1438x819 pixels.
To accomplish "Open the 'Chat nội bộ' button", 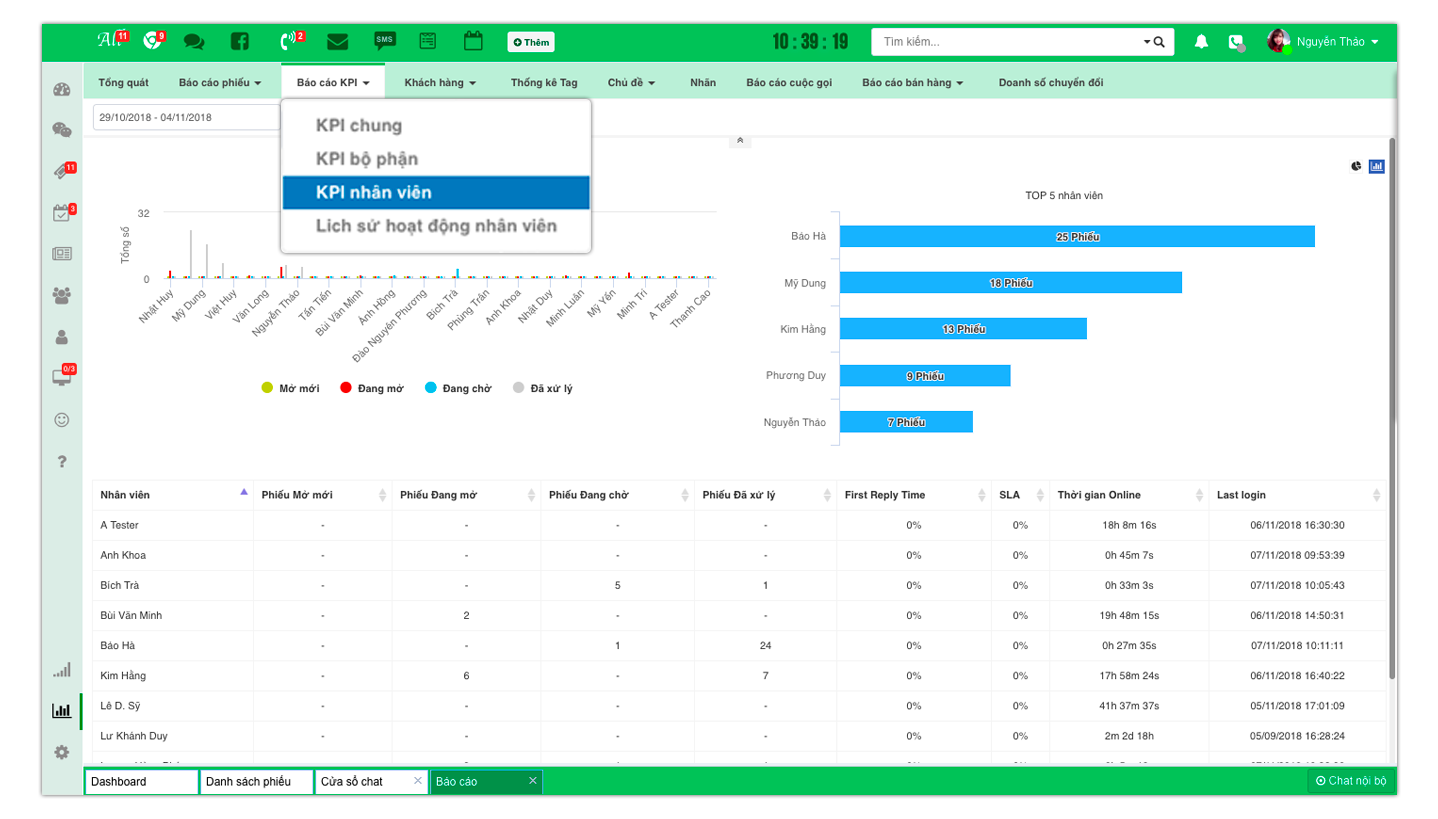I will click(1351, 781).
